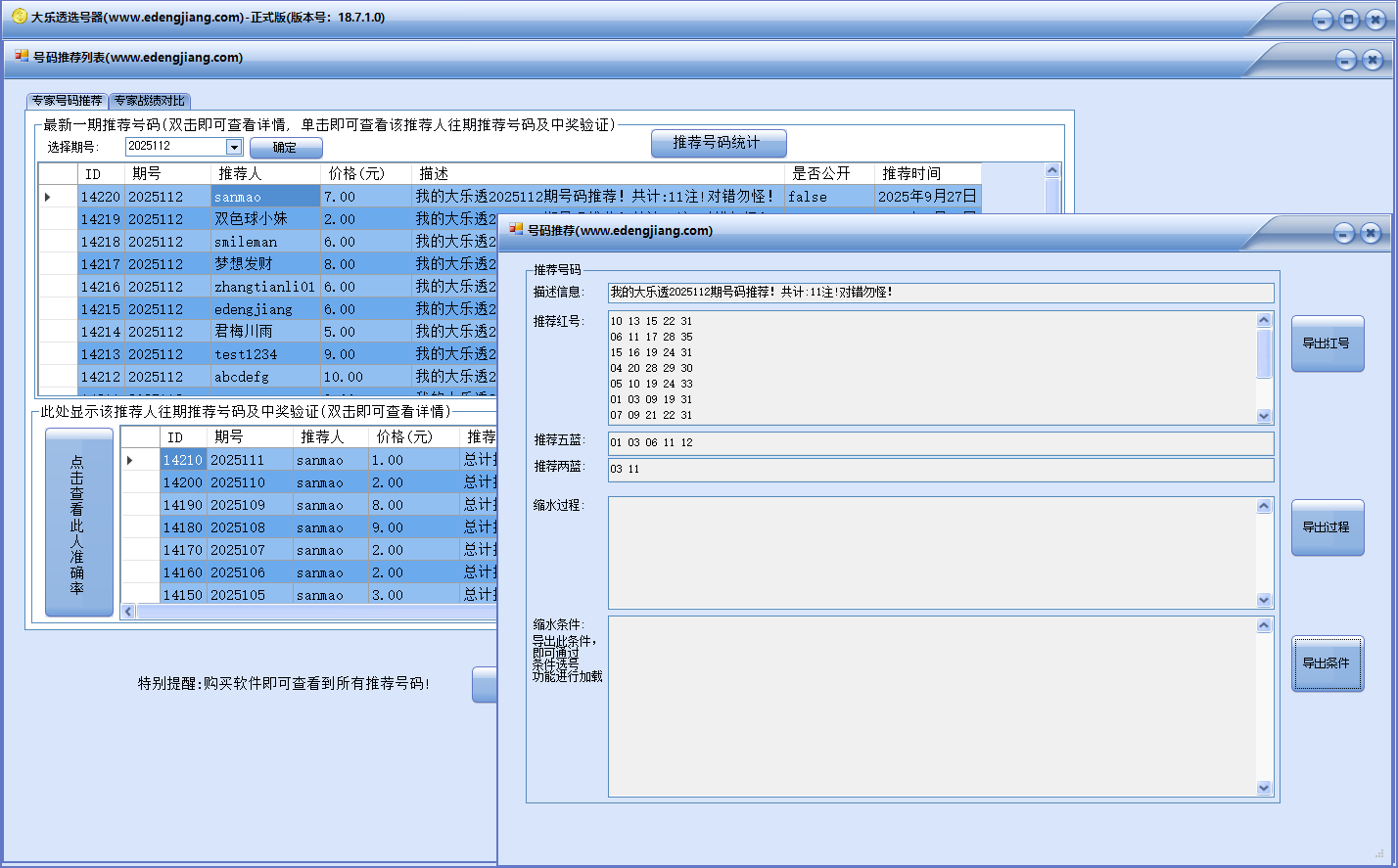Click the 导出红号 button
The image size is (1398, 868).
point(1327,343)
